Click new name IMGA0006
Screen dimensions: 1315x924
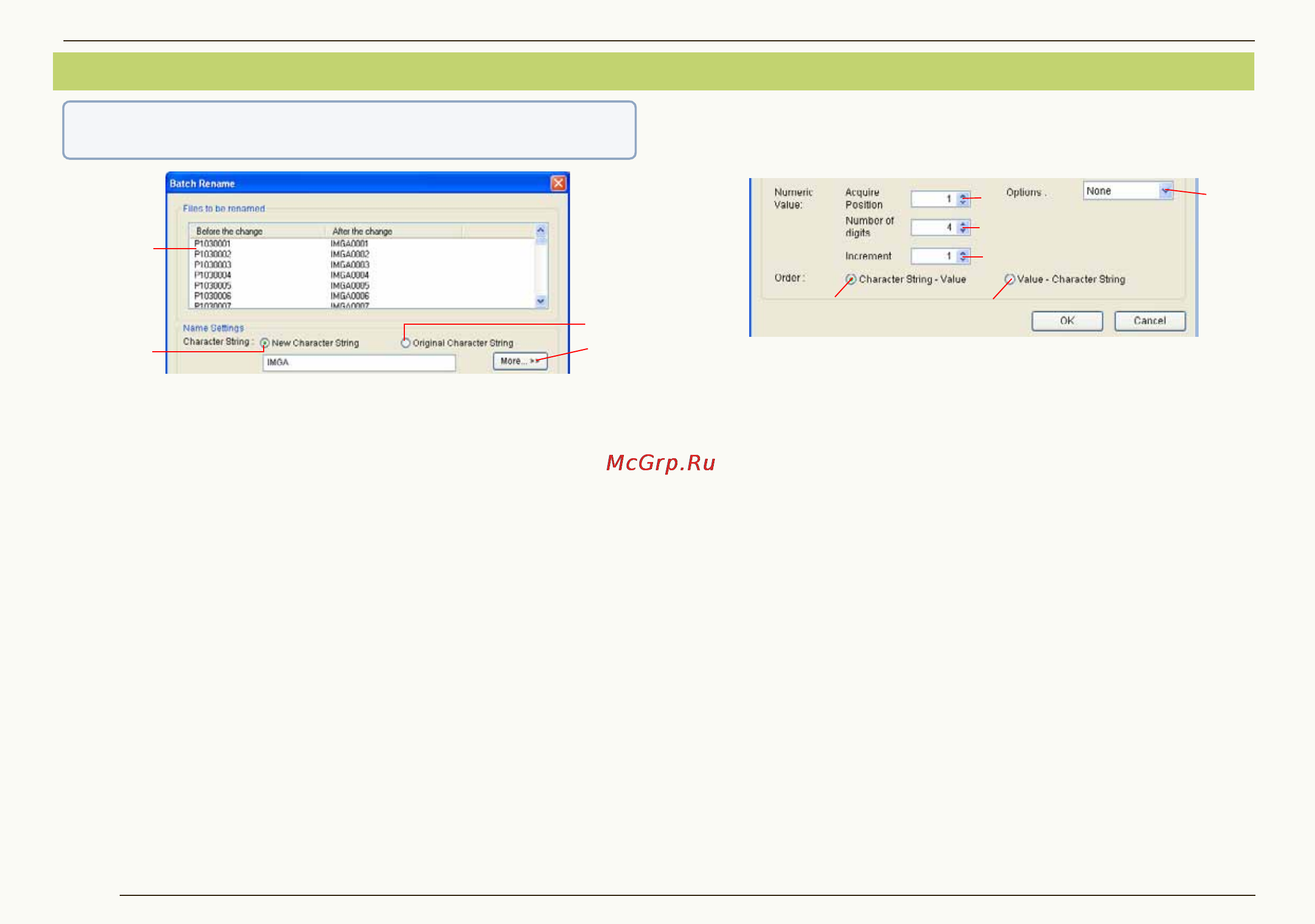349,296
